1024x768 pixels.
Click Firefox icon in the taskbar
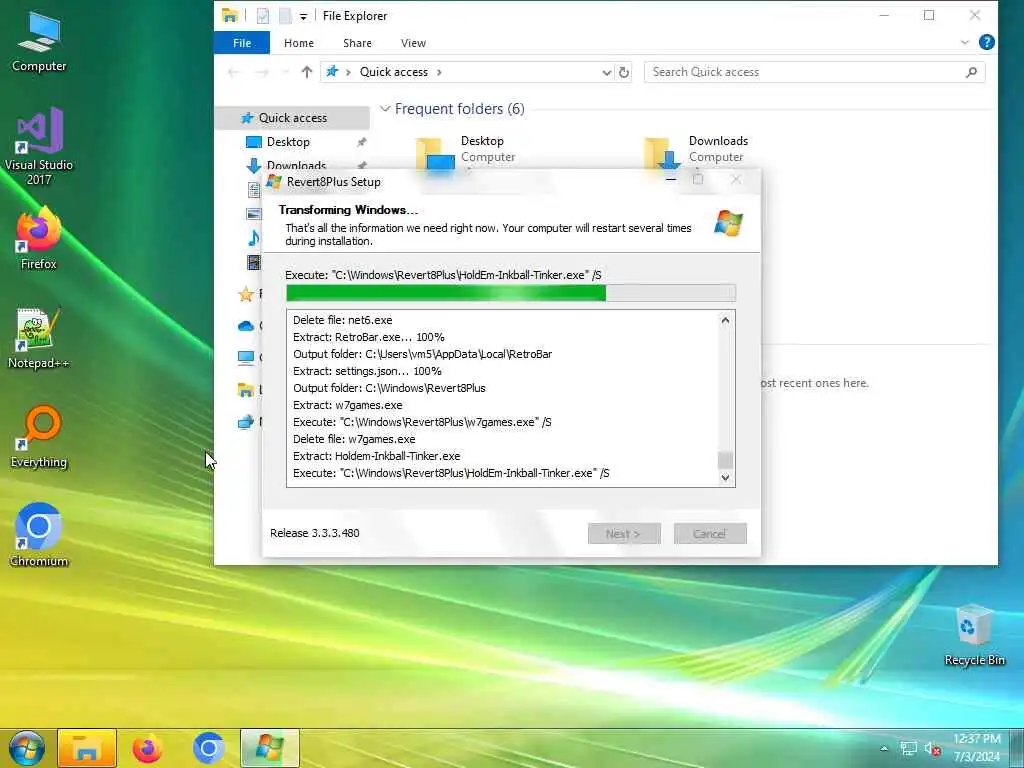[147, 748]
